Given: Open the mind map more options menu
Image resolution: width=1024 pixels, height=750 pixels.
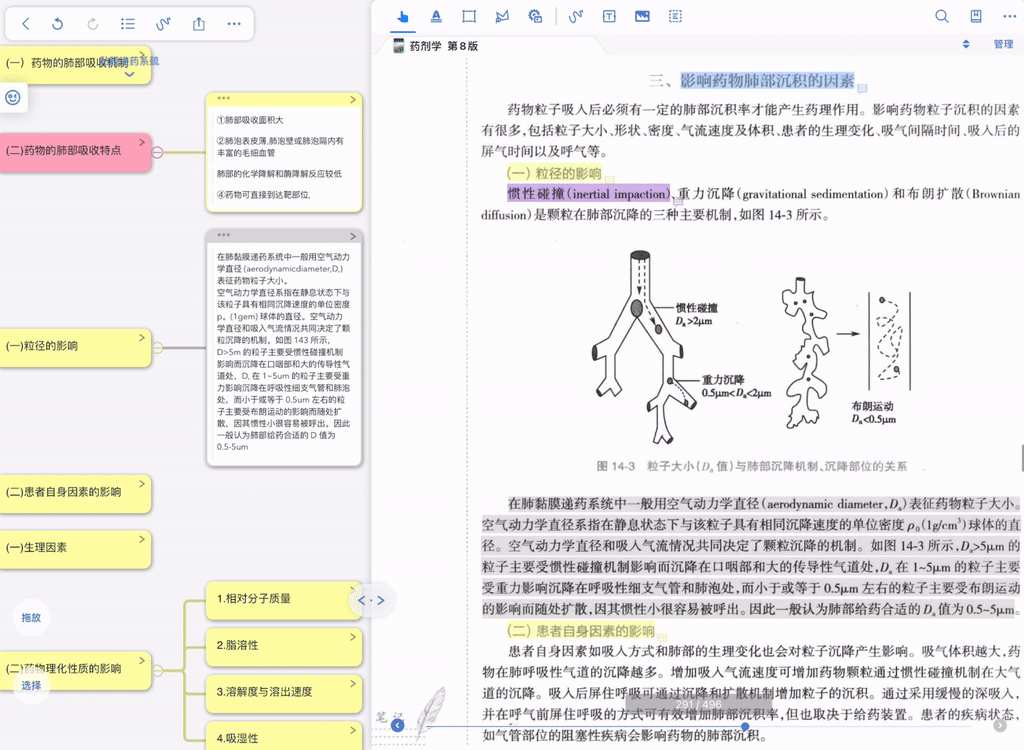Looking at the screenshot, I should (234, 24).
